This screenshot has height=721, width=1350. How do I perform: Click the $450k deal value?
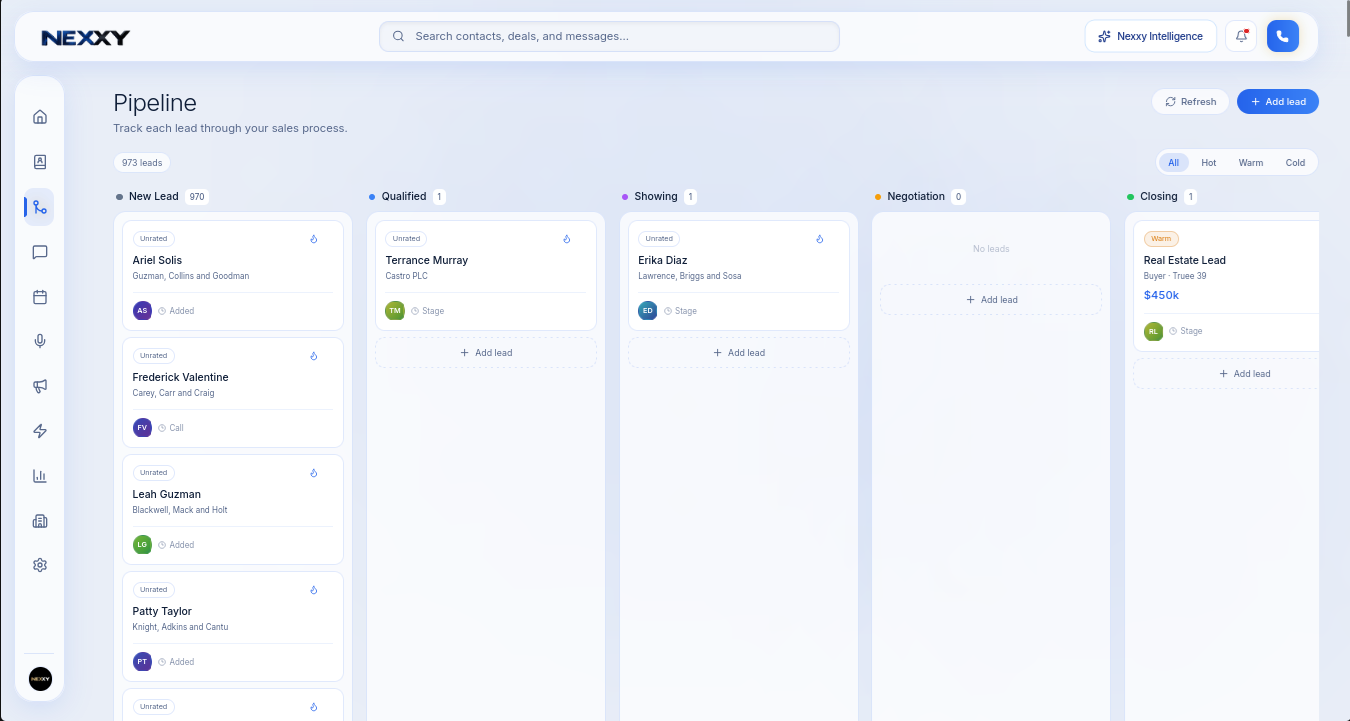tap(1162, 295)
